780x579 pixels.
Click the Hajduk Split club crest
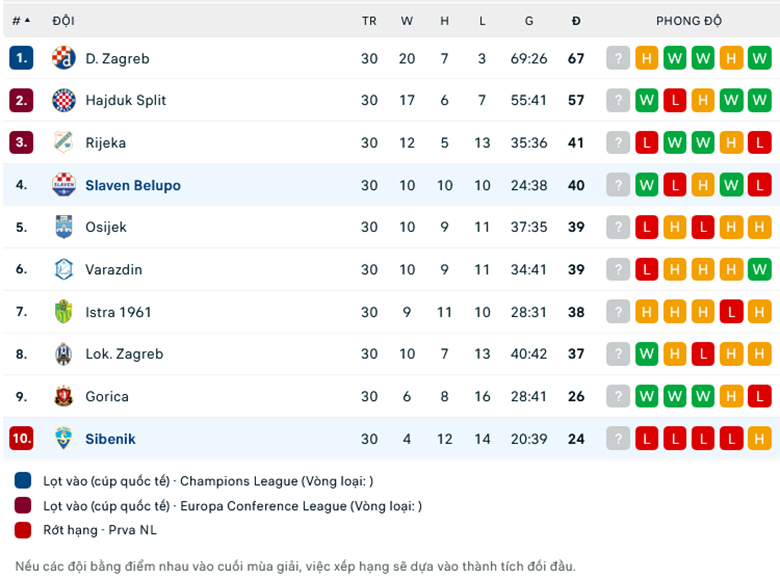click(64, 100)
